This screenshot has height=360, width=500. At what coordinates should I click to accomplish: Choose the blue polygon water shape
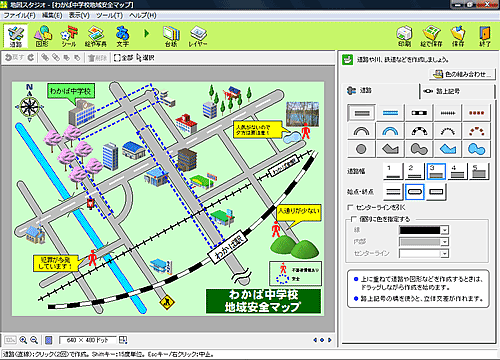[448, 149]
